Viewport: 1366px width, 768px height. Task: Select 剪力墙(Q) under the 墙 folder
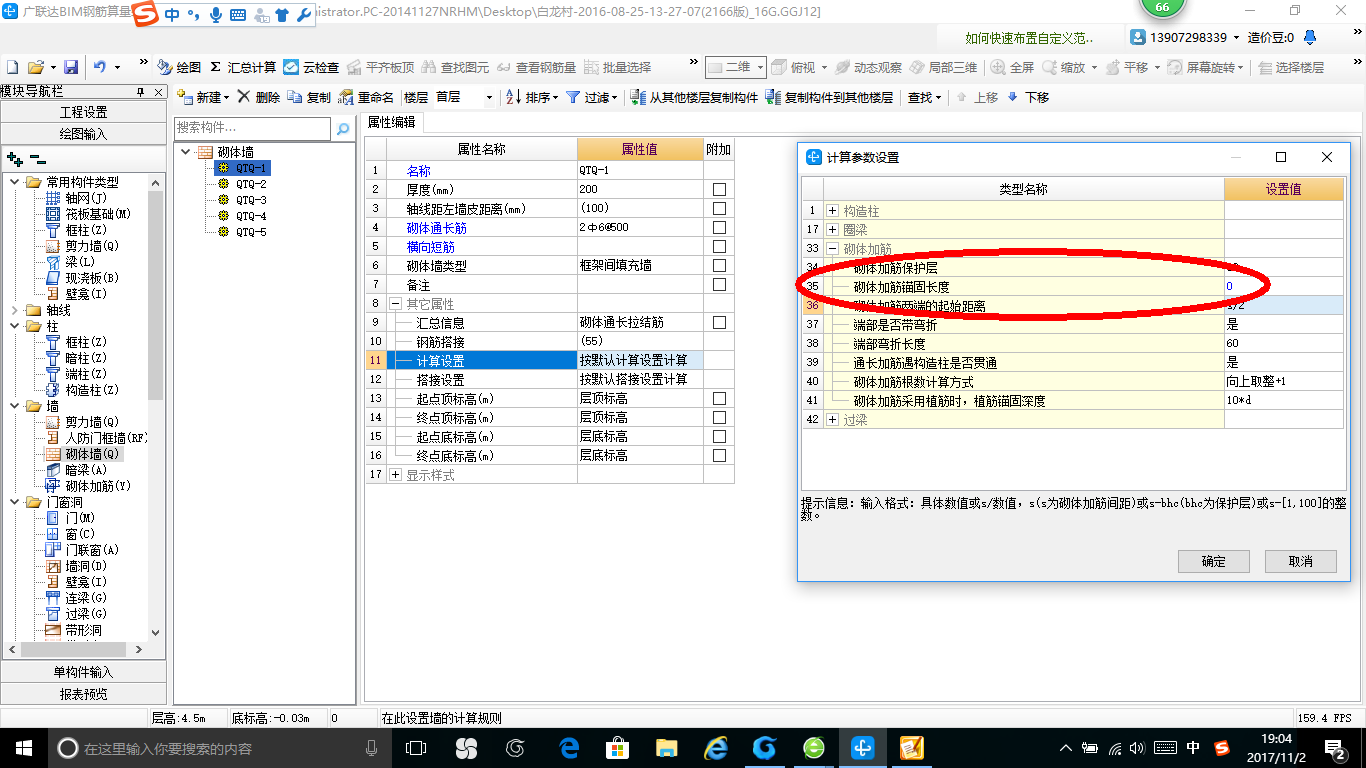pyautogui.click(x=92, y=422)
